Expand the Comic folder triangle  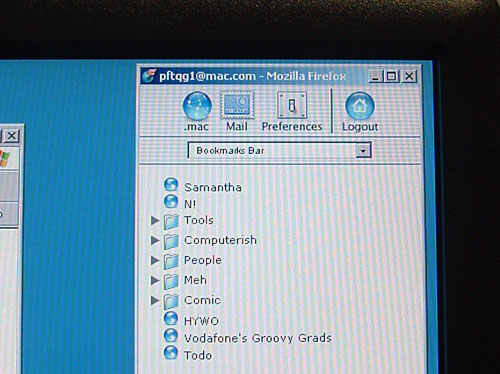click(155, 300)
